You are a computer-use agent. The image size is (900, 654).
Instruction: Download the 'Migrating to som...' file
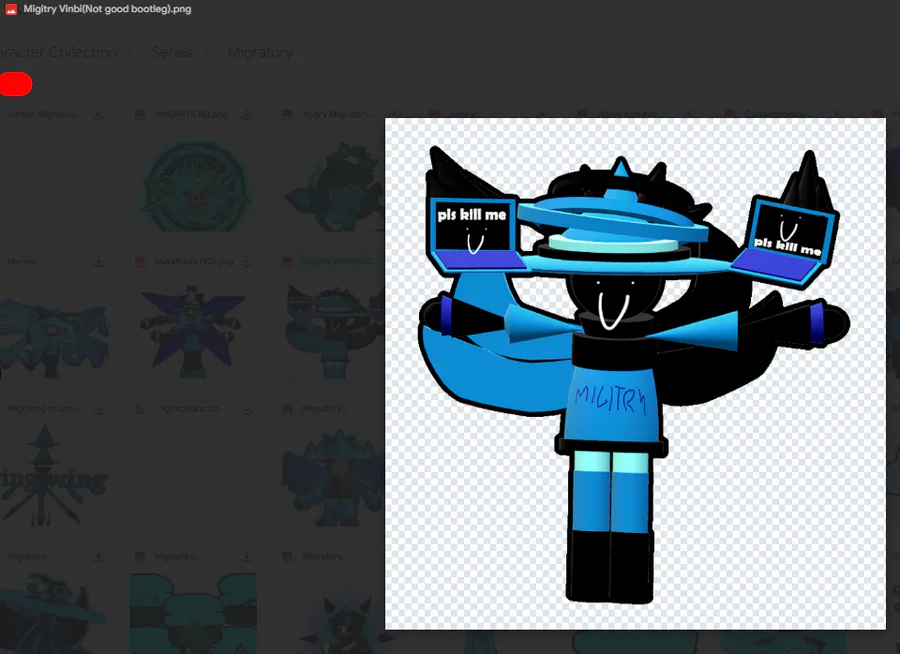point(99,409)
